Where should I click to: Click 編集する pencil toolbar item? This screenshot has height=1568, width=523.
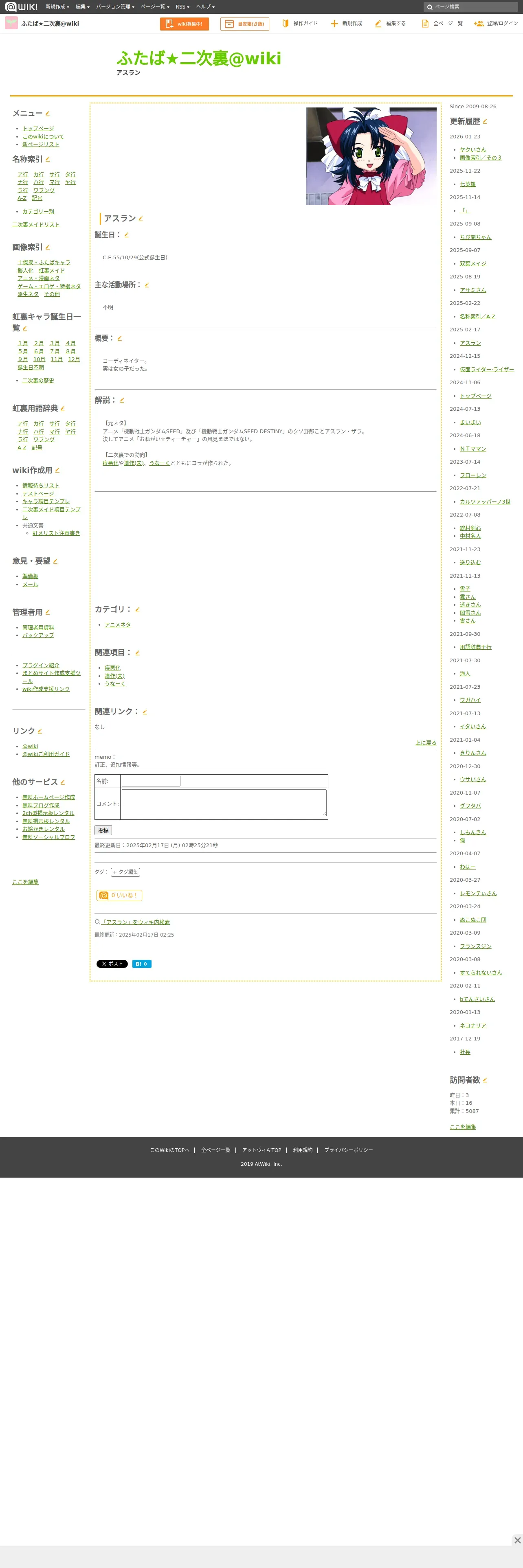pos(390,24)
